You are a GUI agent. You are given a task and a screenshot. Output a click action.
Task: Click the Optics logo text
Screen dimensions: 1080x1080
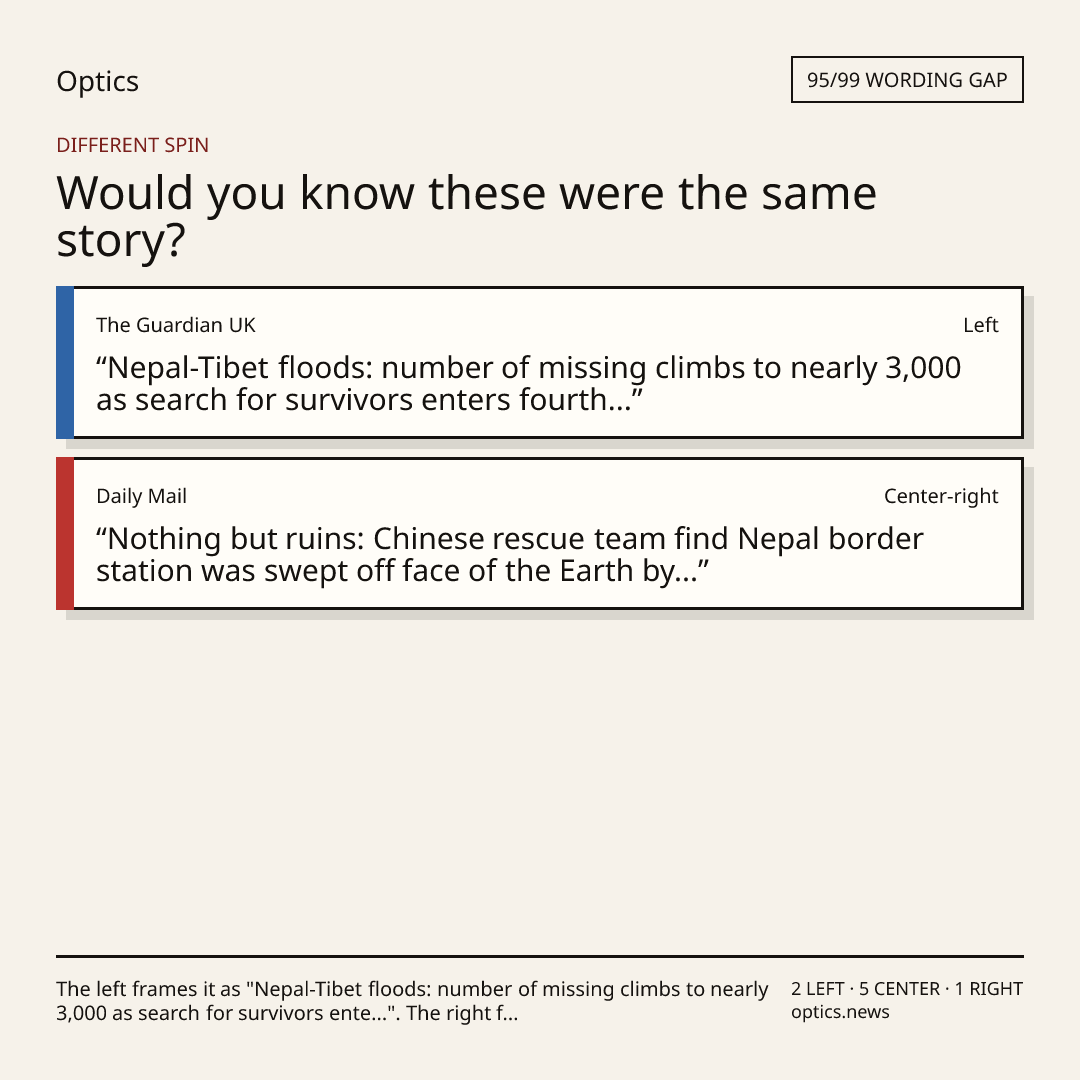coord(97,81)
